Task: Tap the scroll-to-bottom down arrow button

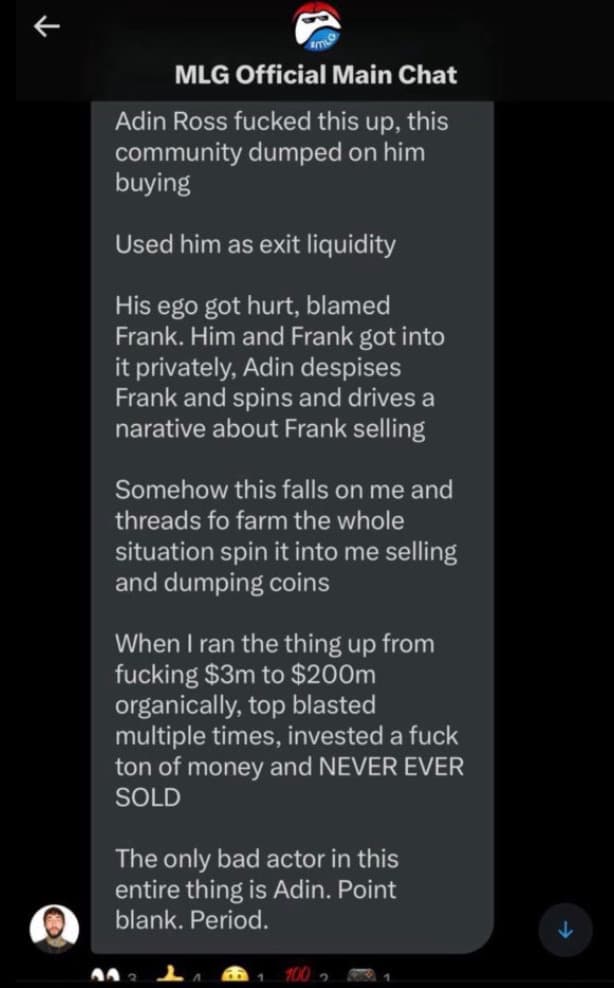Action: (565, 929)
